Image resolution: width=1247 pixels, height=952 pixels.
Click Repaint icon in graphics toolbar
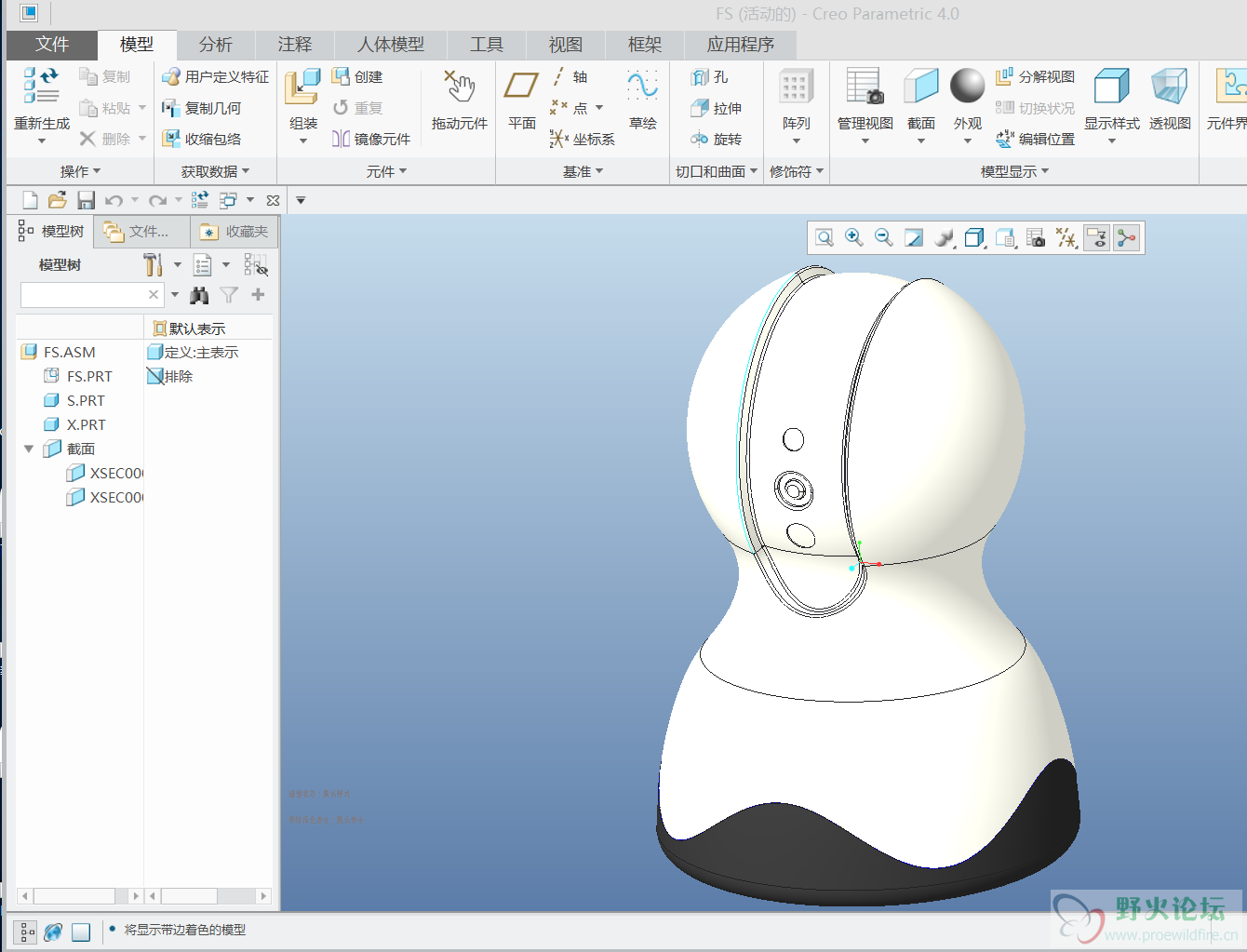coord(914,238)
